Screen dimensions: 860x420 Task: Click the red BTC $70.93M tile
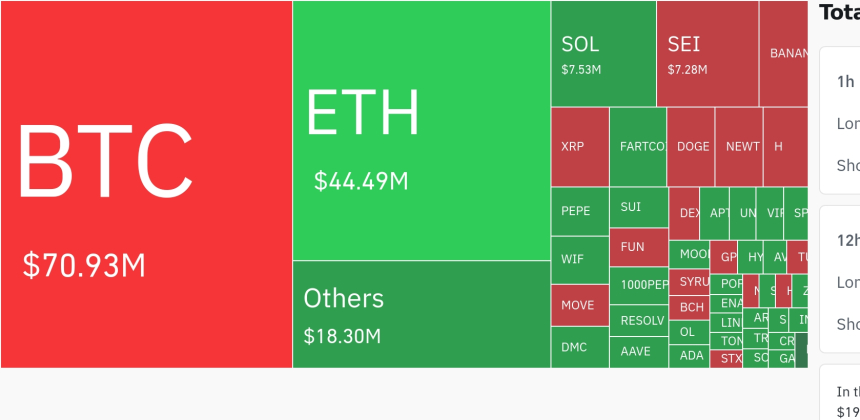point(146,184)
